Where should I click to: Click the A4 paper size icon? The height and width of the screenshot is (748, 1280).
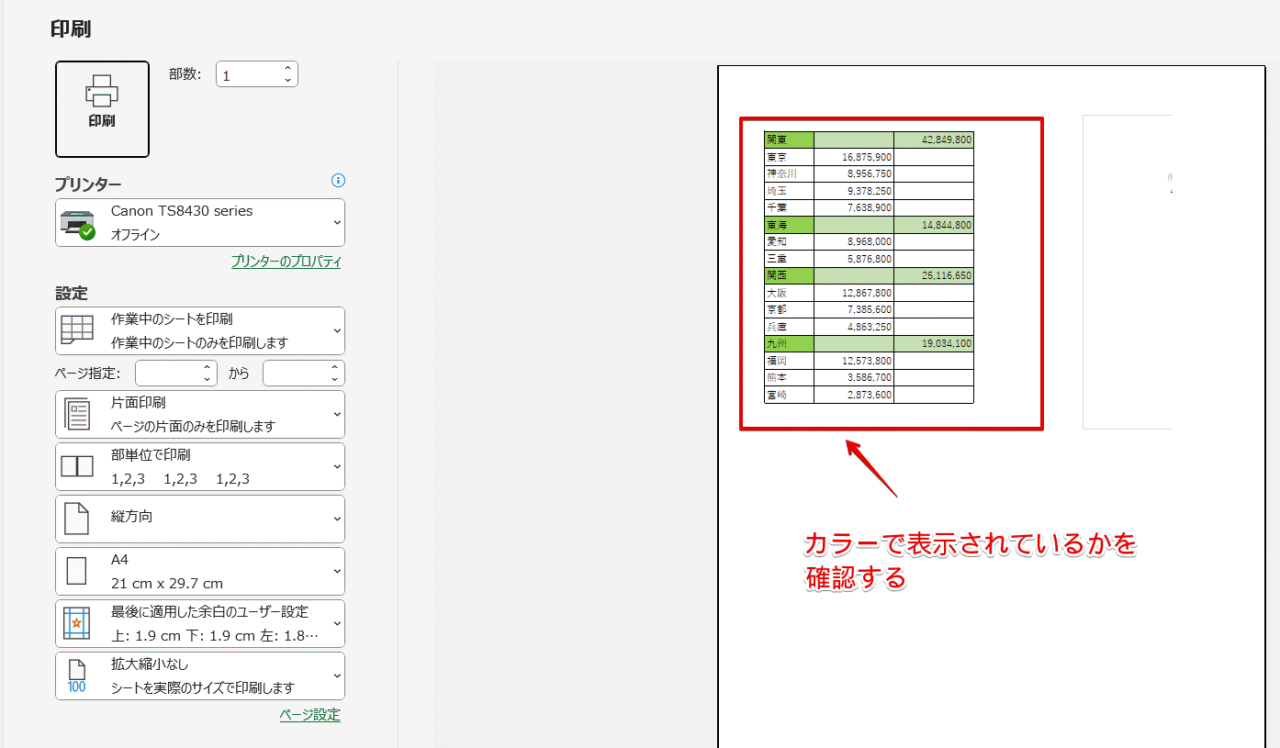pyautogui.click(x=77, y=570)
